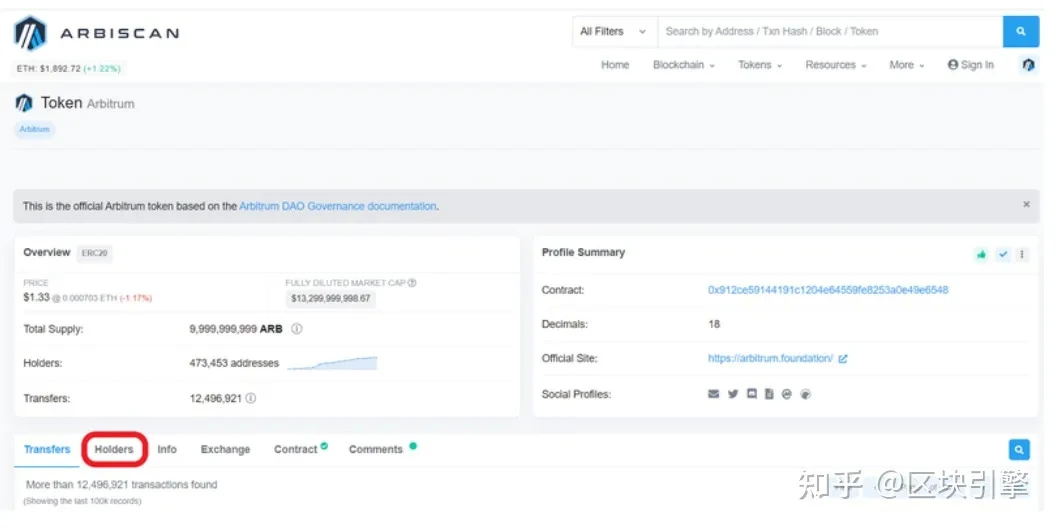Viewport: 1056px width, 528px height.
Task: Click 'More than 12,496,921 transactions found' text
Action: pos(121,484)
